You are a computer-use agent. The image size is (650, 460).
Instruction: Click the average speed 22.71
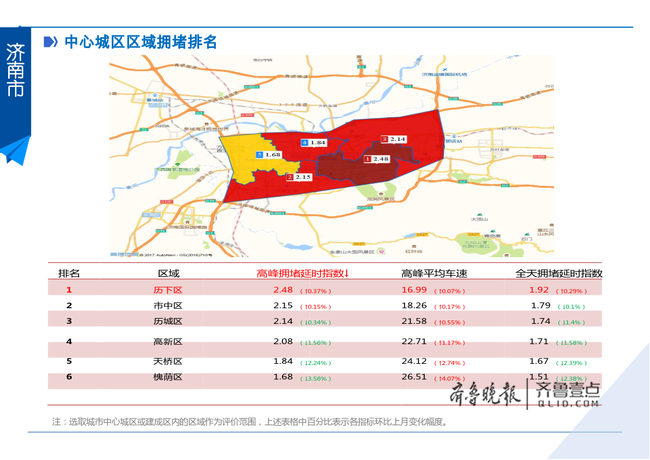414,341
